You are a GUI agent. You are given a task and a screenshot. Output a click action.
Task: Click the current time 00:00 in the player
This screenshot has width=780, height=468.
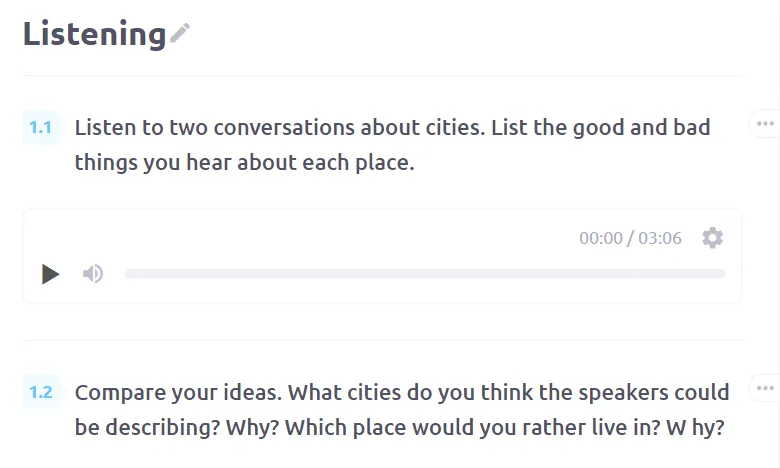[600, 238]
